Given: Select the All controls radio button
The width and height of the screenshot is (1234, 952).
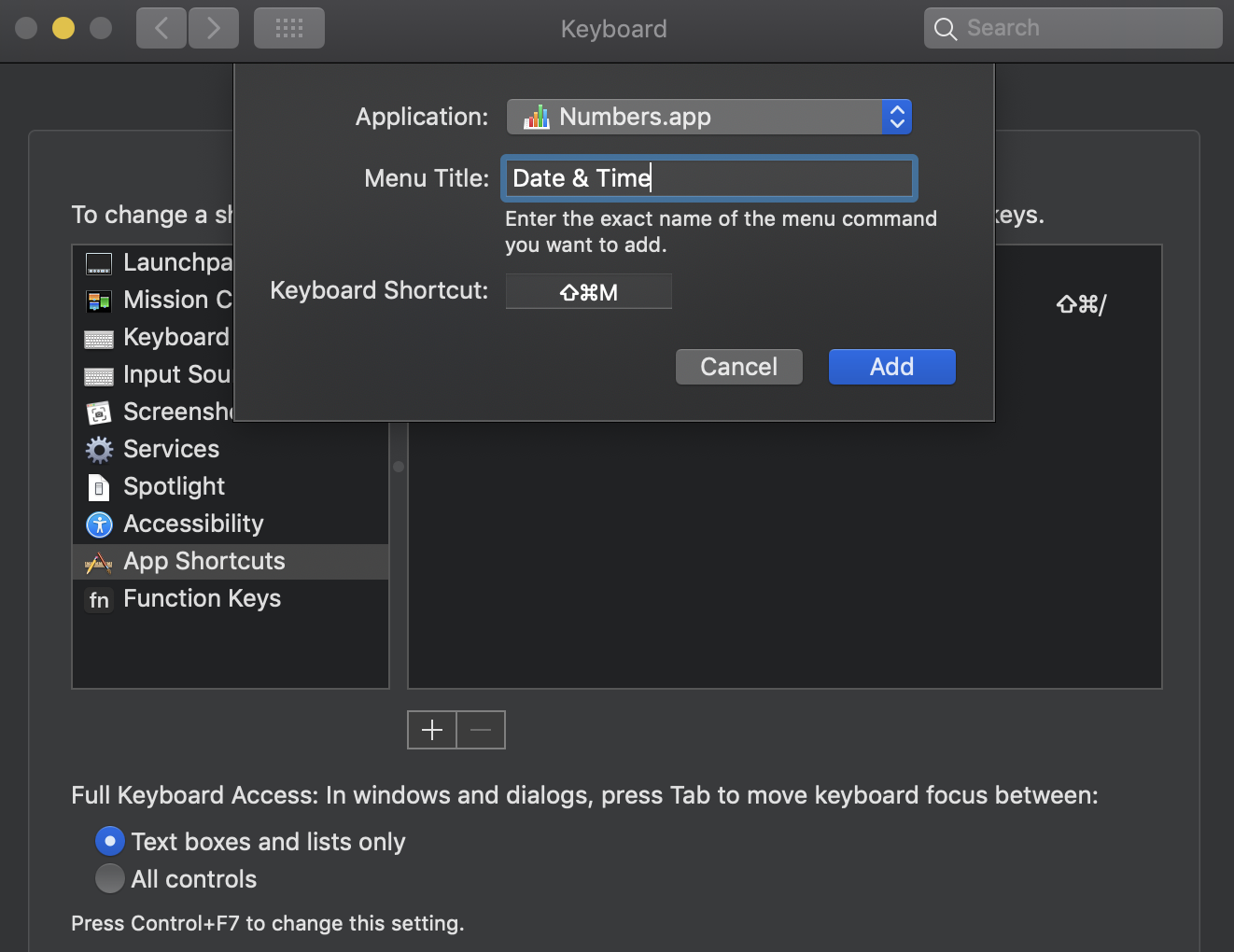Looking at the screenshot, I should (110, 879).
